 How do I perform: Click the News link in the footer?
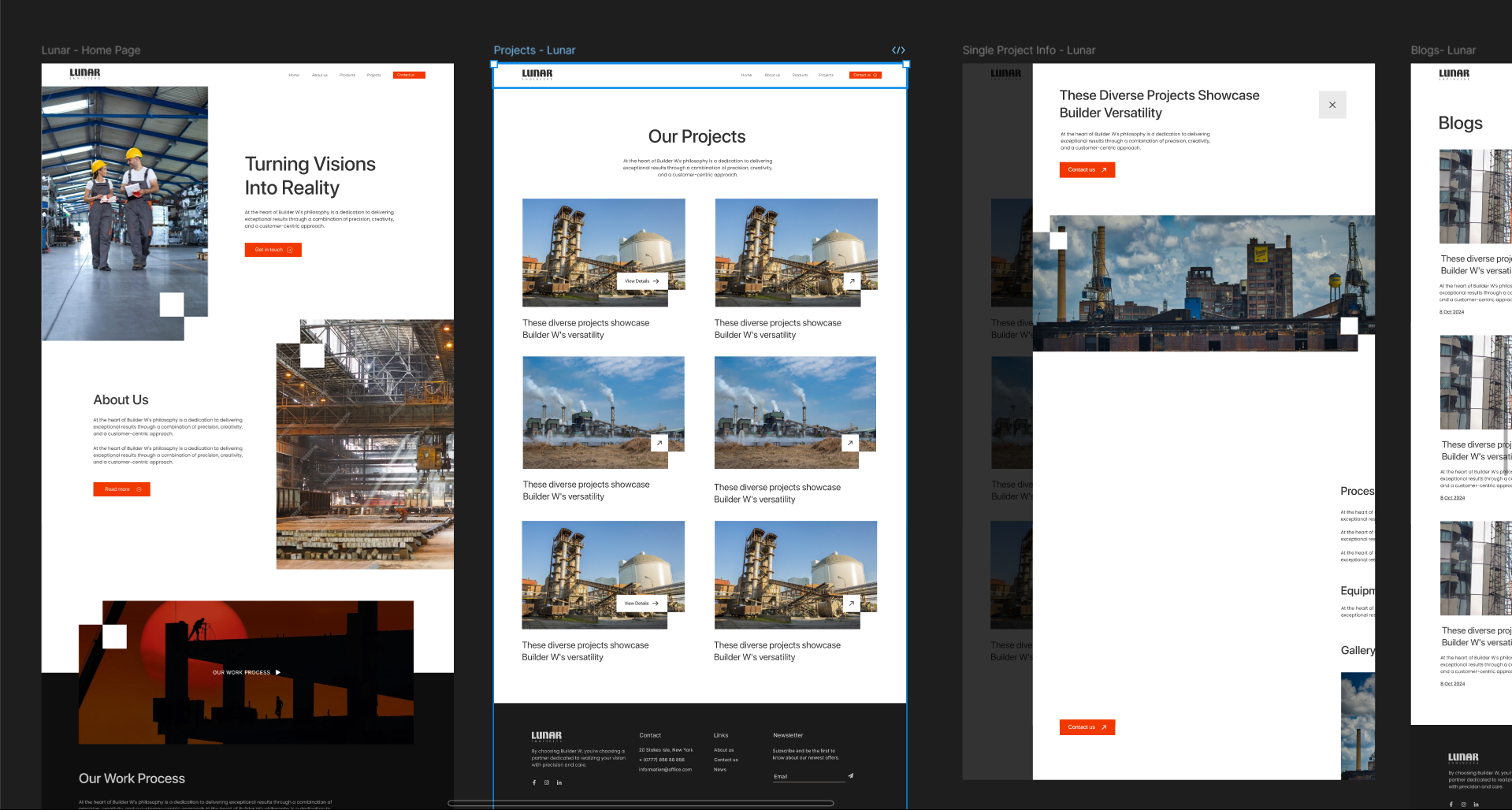pyautogui.click(x=720, y=770)
